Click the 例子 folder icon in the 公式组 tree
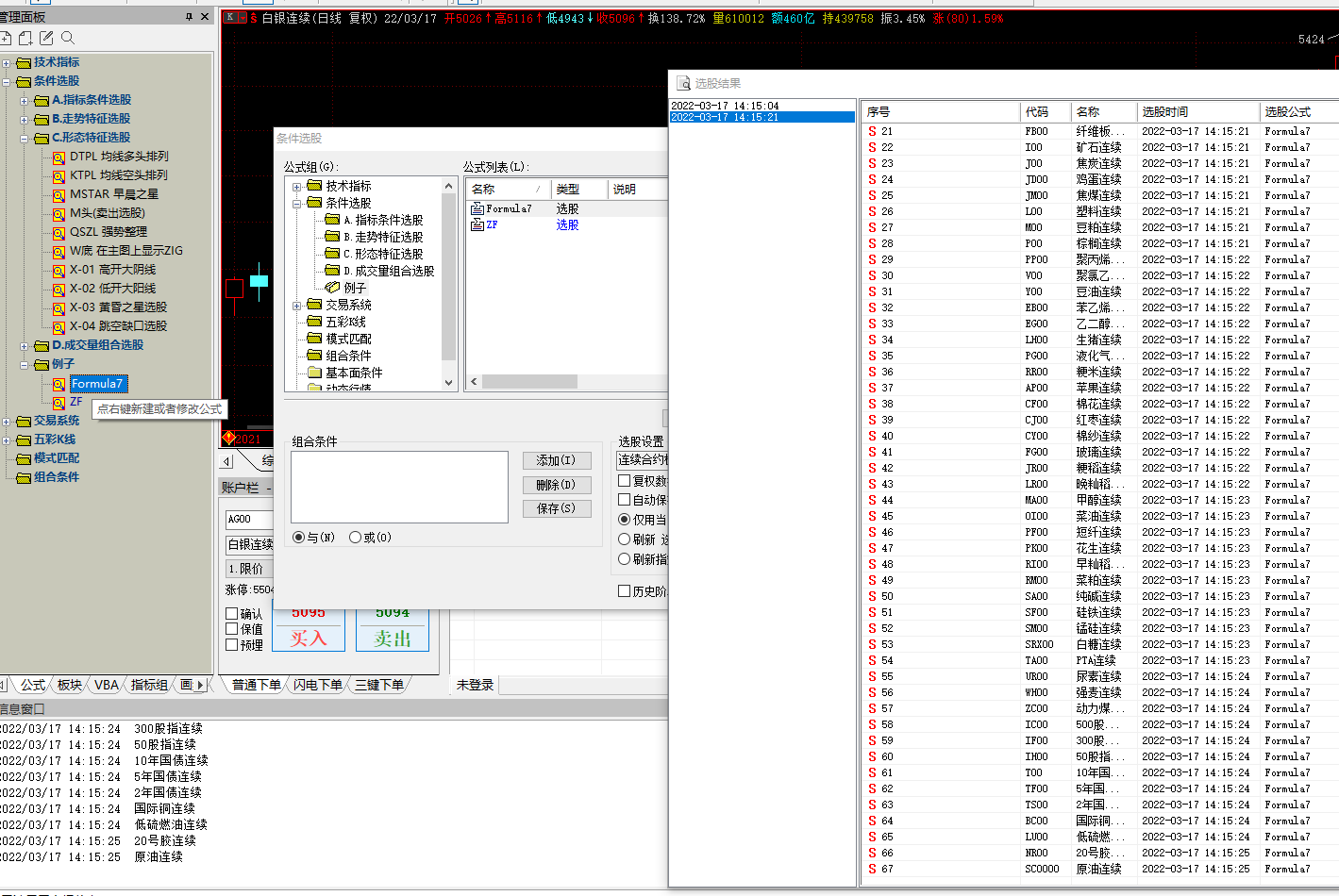 tap(332, 288)
